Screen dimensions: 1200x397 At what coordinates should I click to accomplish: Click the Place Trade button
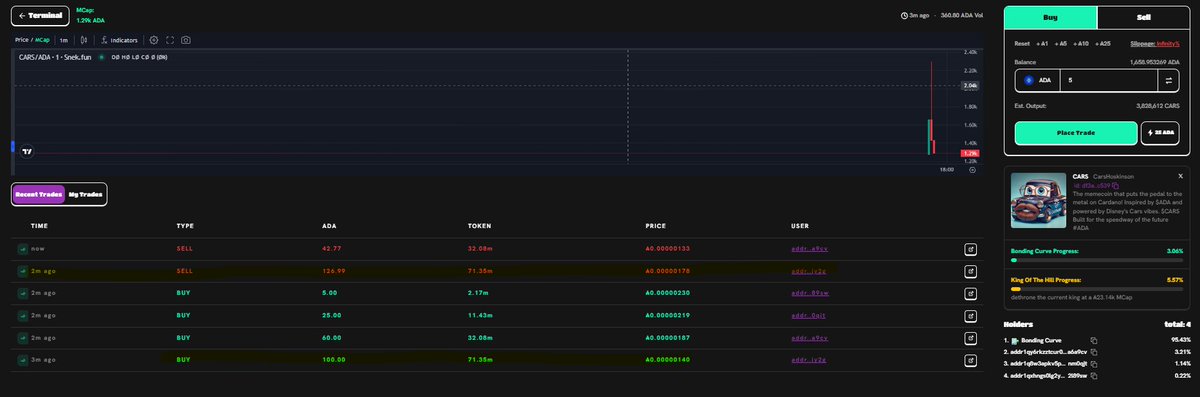tap(1076, 133)
